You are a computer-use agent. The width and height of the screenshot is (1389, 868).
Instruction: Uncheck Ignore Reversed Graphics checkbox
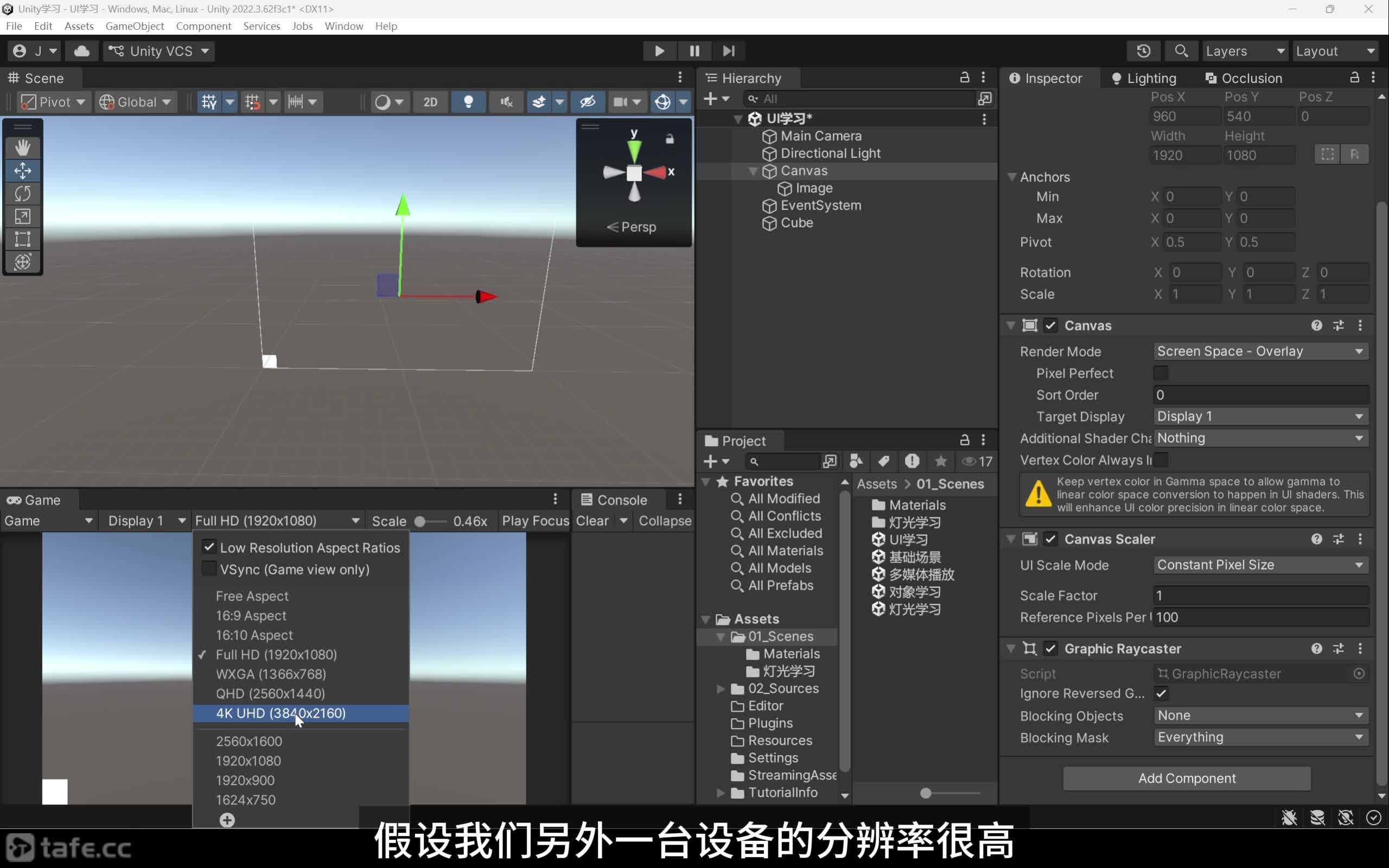pos(1161,693)
